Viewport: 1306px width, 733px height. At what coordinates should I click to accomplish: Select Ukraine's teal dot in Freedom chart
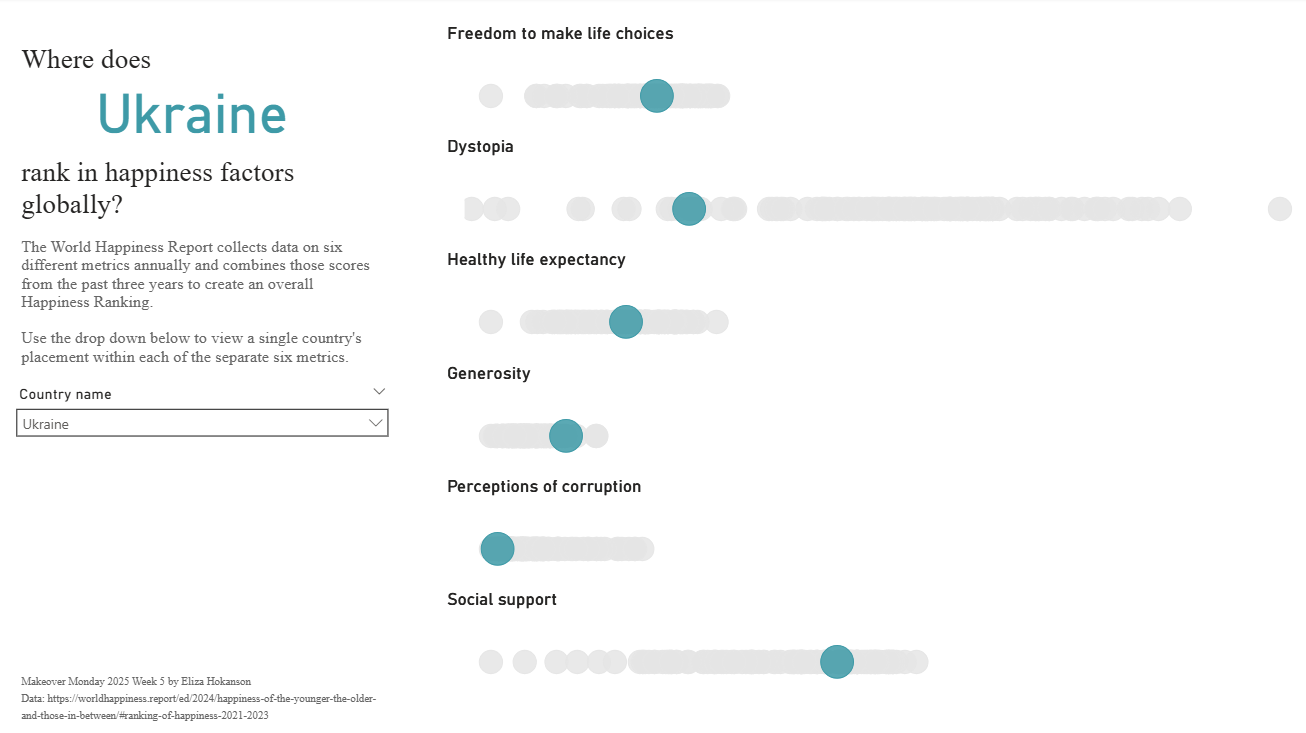(656, 96)
